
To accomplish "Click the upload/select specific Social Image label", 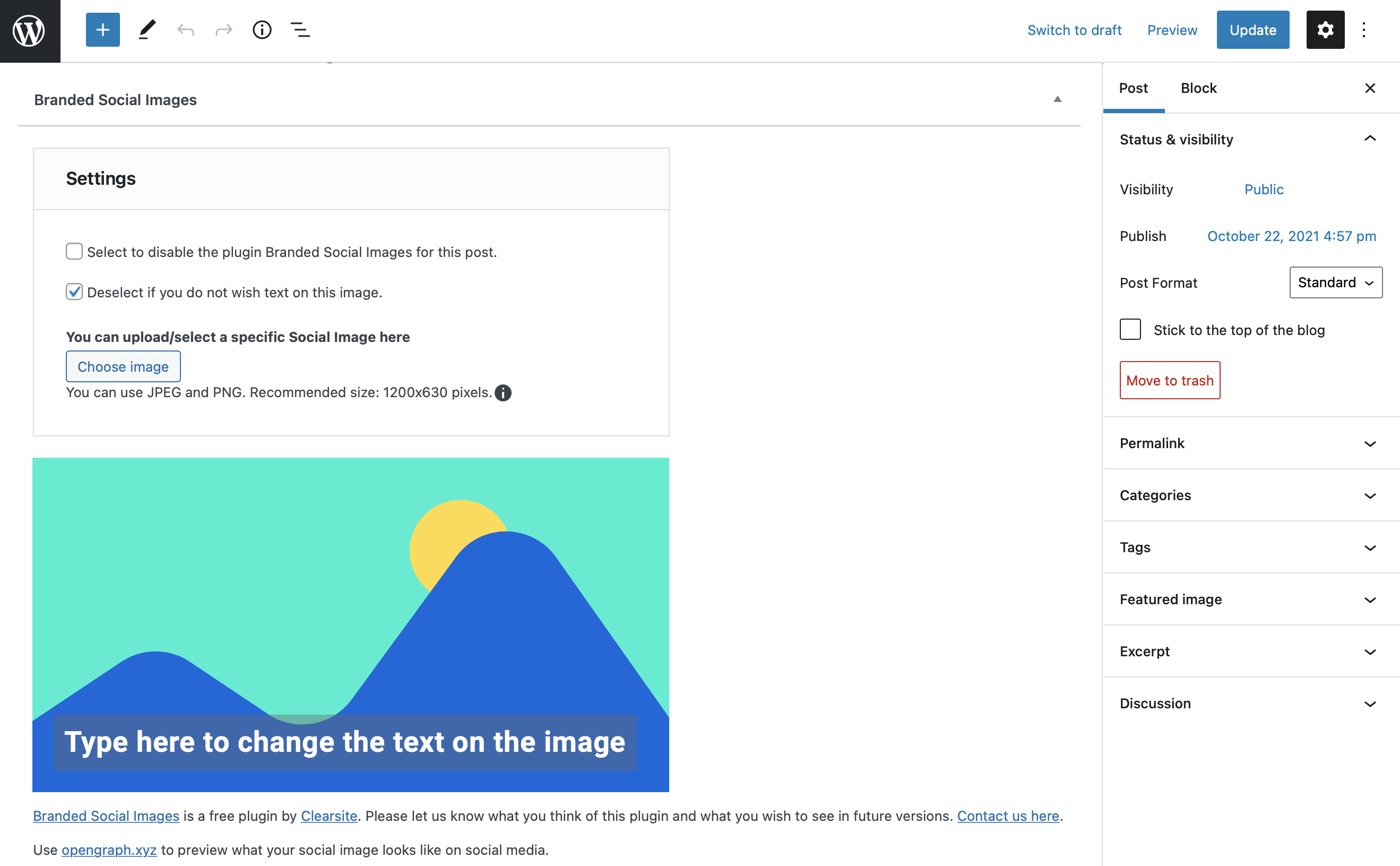I will click(238, 337).
